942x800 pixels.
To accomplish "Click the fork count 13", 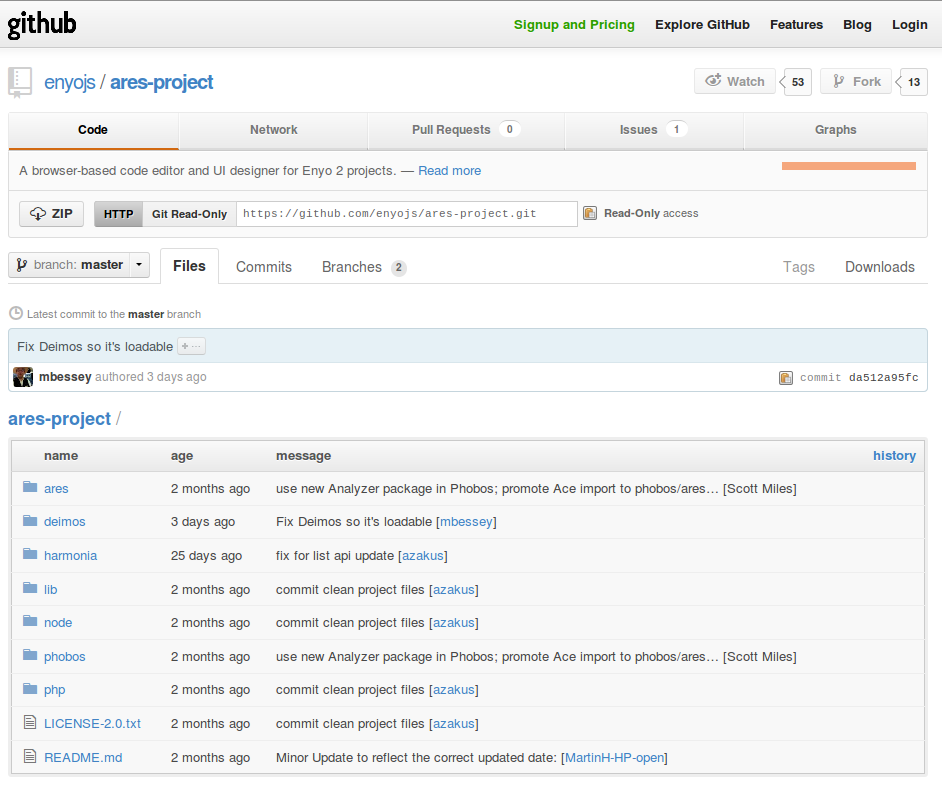I will click(x=914, y=82).
